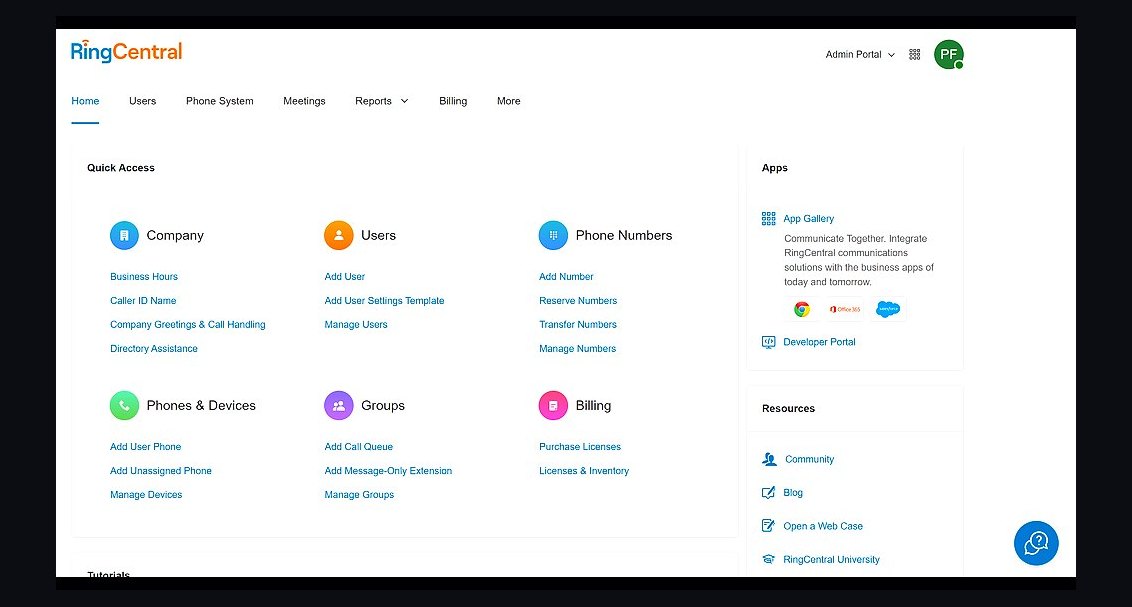Image resolution: width=1132 pixels, height=607 pixels.
Task: Click the Salesforce cloud app icon
Action: point(888,309)
